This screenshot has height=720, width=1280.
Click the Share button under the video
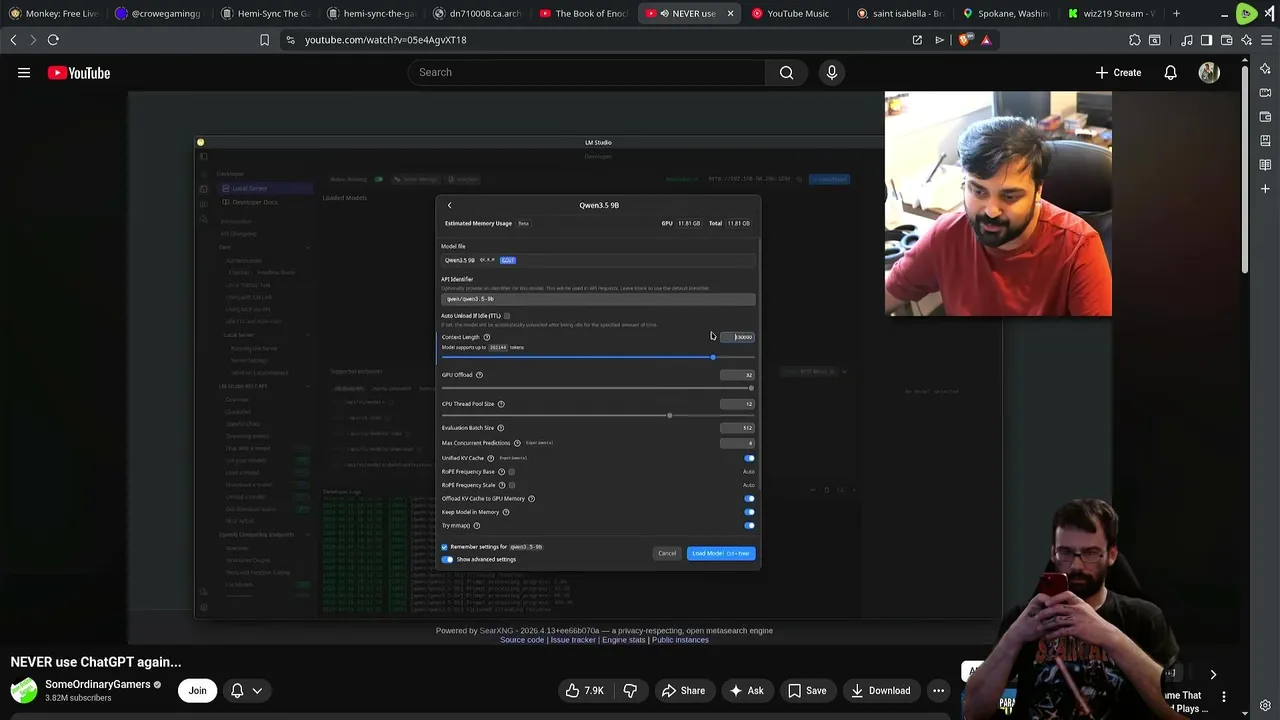pyautogui.click(x=683, y=690)
